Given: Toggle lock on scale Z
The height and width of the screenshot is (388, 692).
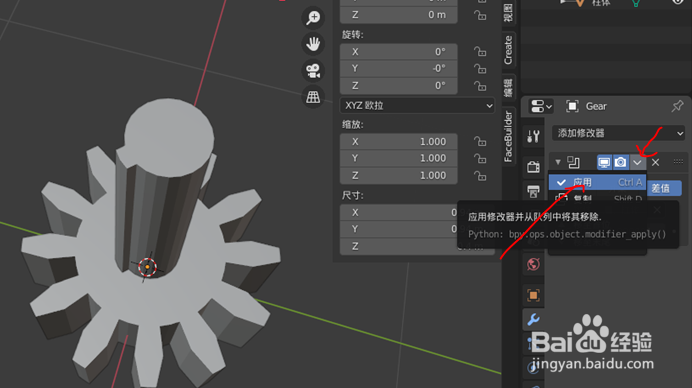Looking at the screenshot, I should pos(480,175).
